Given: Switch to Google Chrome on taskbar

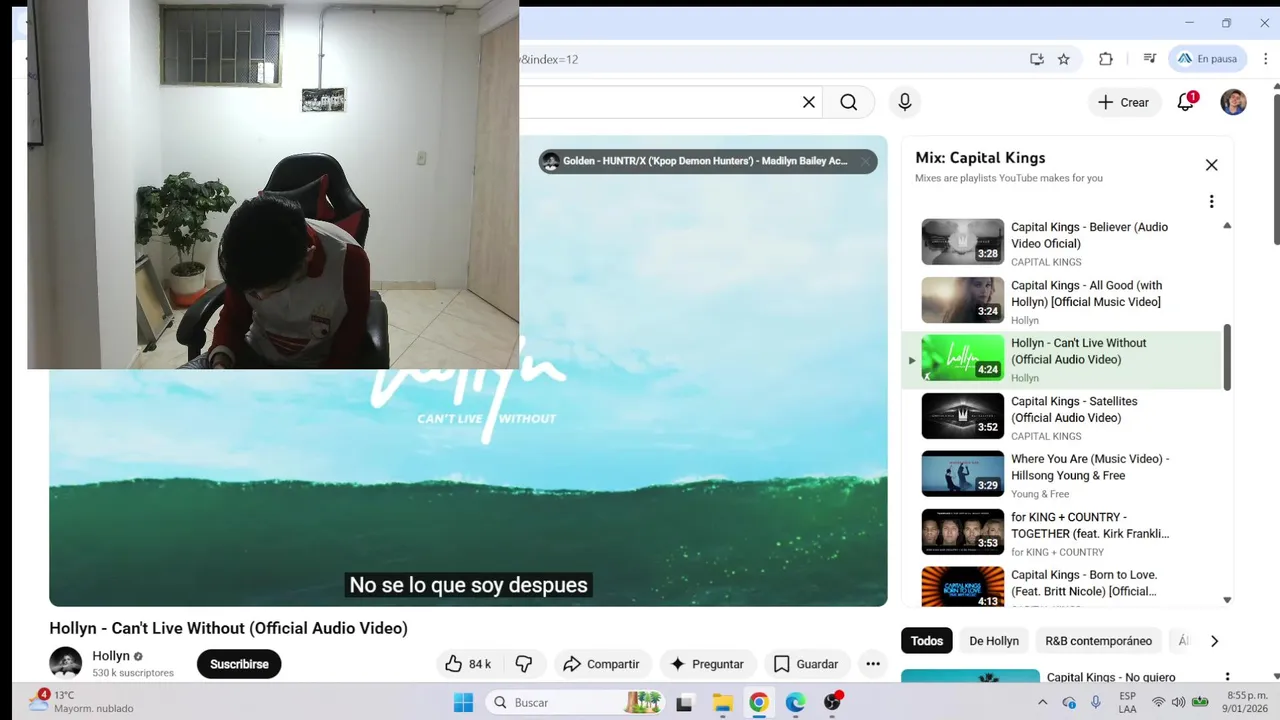Looking at the screenshot, I should point(759,703).
